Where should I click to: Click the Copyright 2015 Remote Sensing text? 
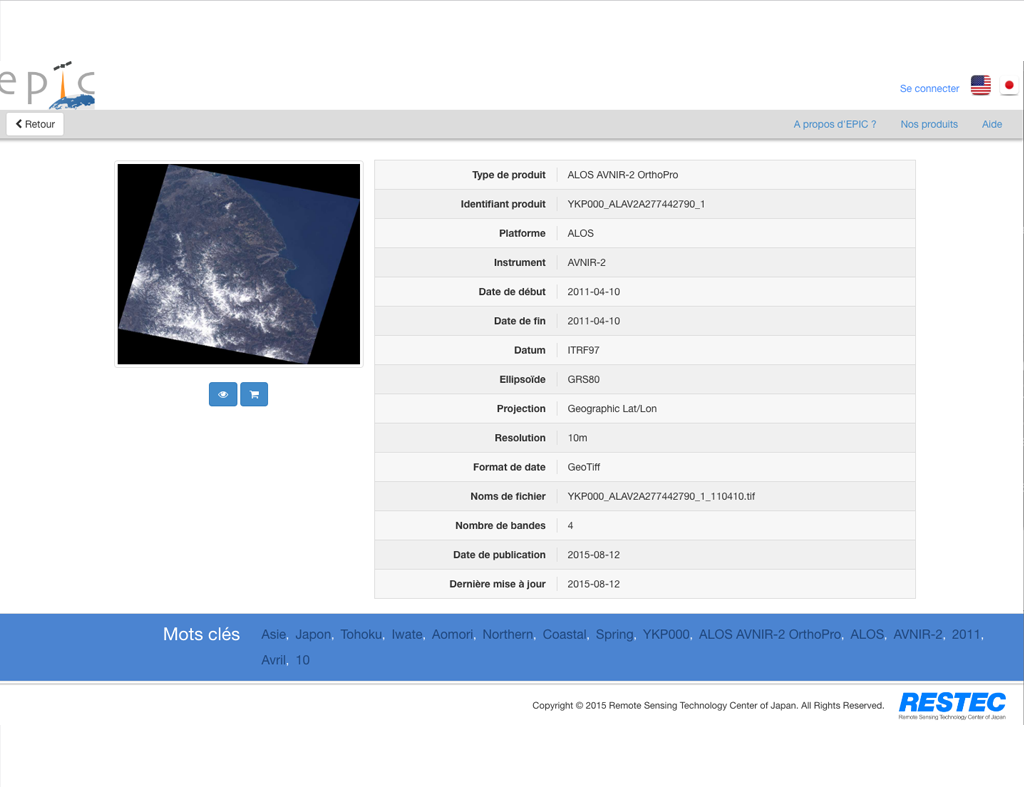tap(708, 705)
